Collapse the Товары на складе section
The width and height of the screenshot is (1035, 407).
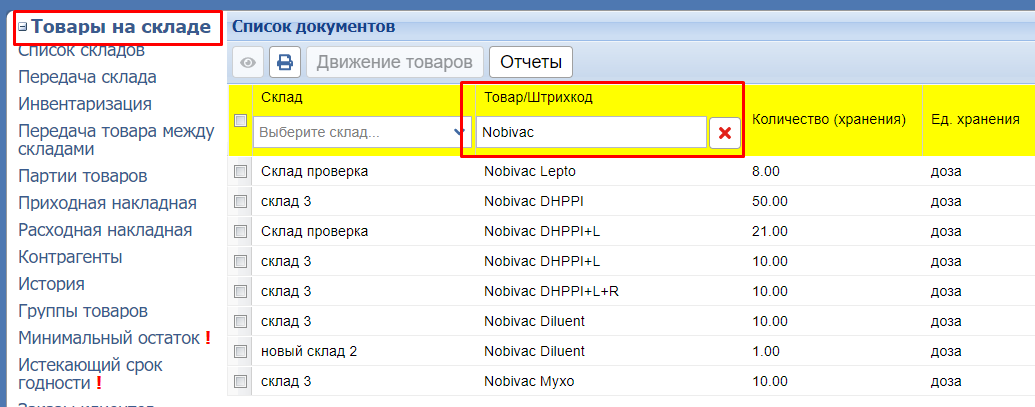click(x=23, y=27)
